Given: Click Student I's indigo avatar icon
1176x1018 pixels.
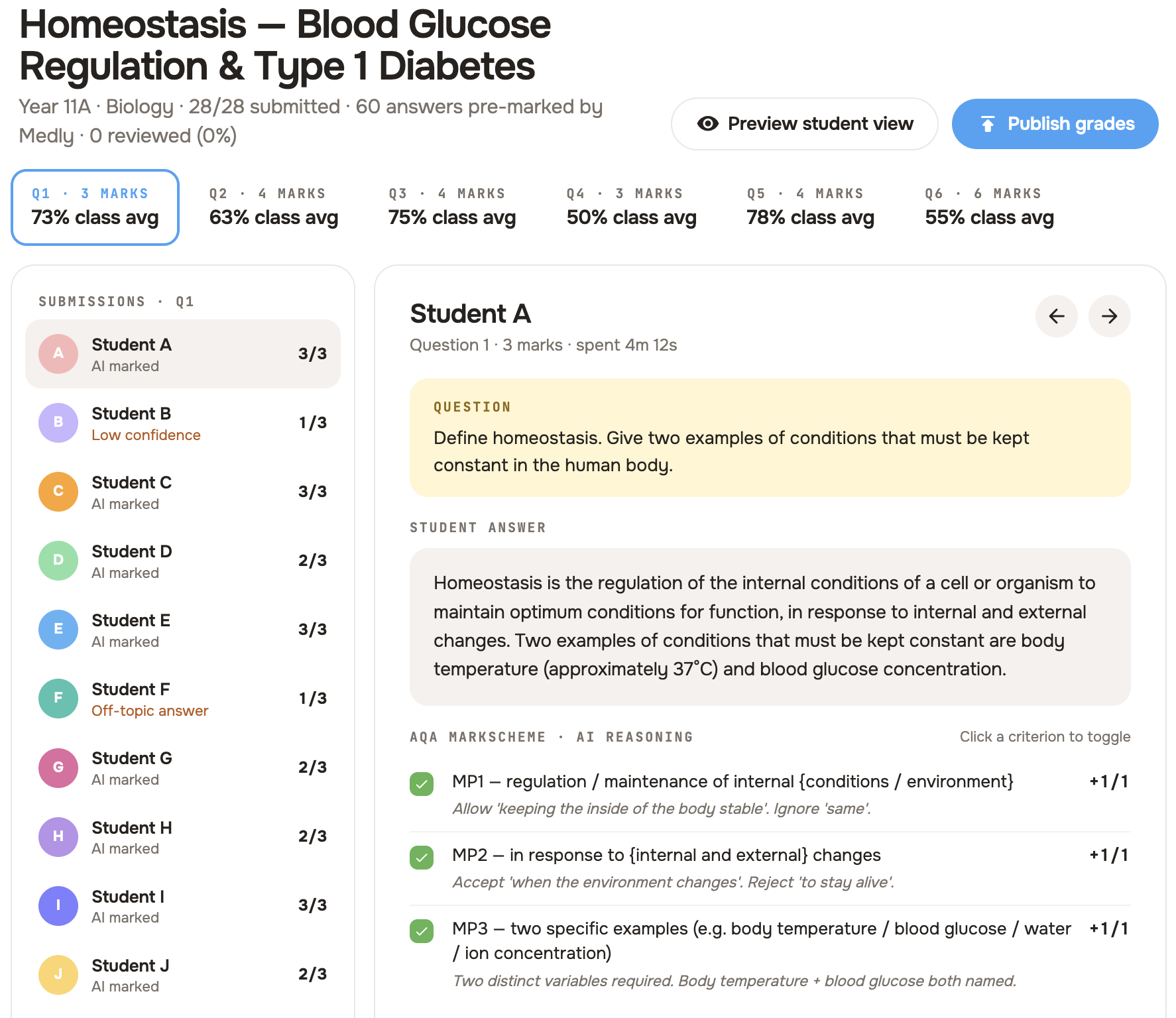Looking at the screenshot, I should tap(58, 905).
